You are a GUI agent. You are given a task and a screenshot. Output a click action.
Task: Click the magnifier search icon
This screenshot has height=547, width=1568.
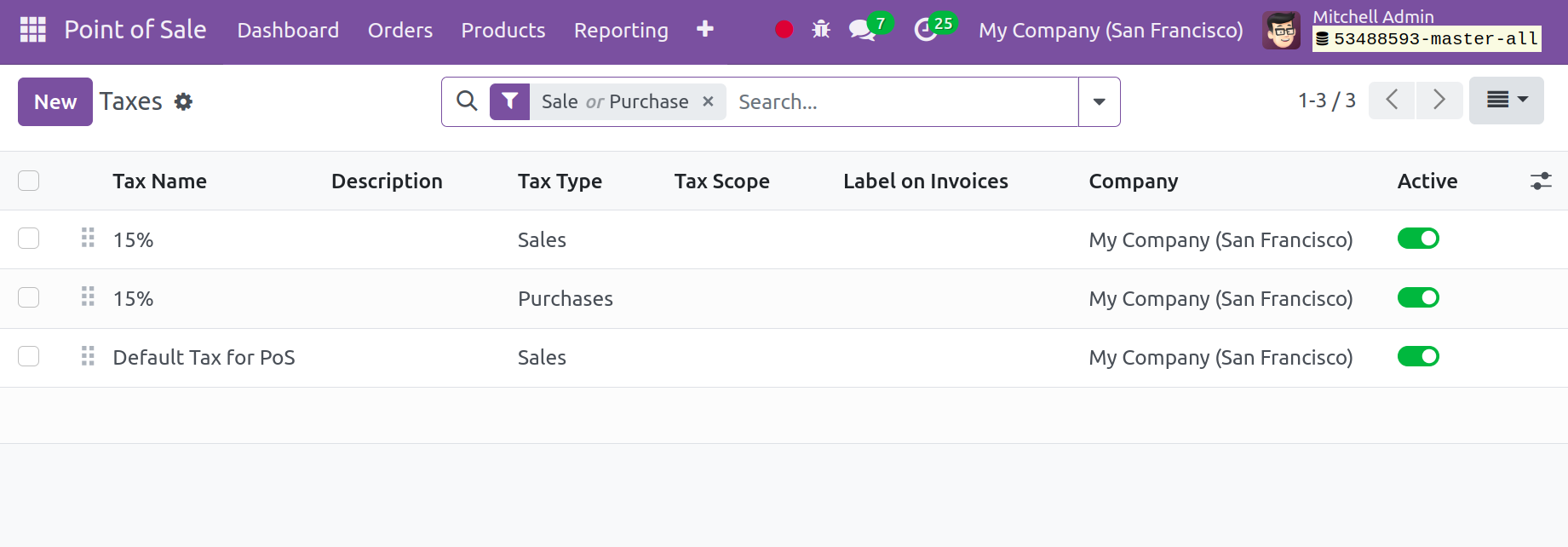[x=467, y=101]
